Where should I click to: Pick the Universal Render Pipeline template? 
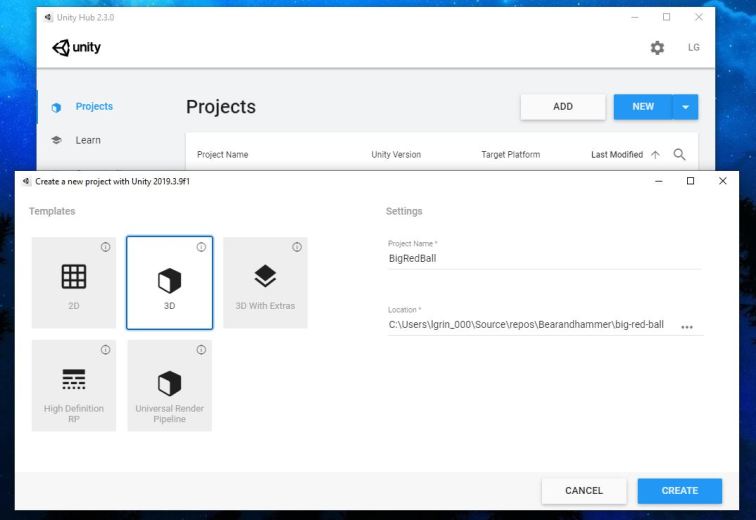click(169, 386)
